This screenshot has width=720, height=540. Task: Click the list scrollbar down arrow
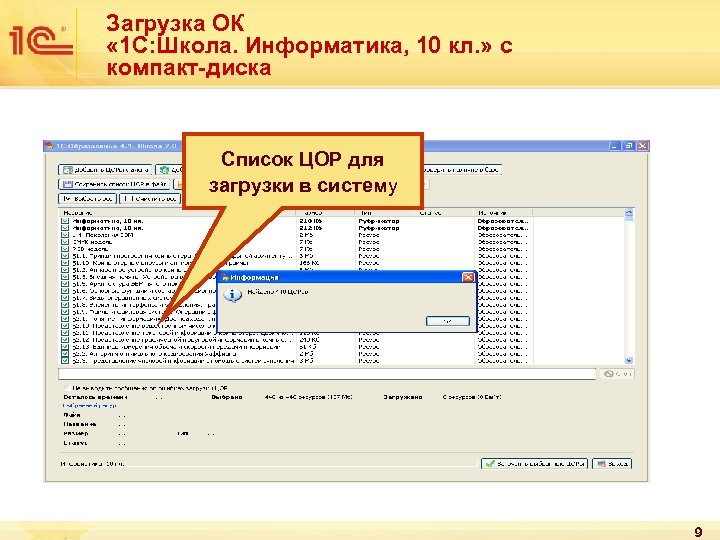[x=629, y=360]
